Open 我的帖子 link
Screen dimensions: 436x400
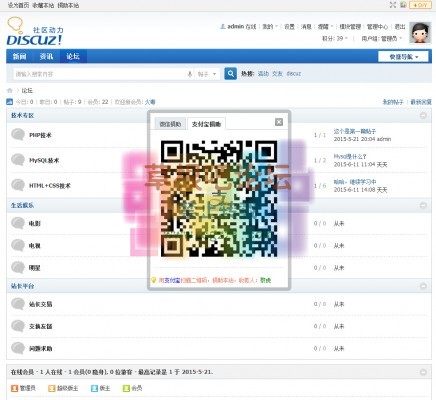click(393, 102)
